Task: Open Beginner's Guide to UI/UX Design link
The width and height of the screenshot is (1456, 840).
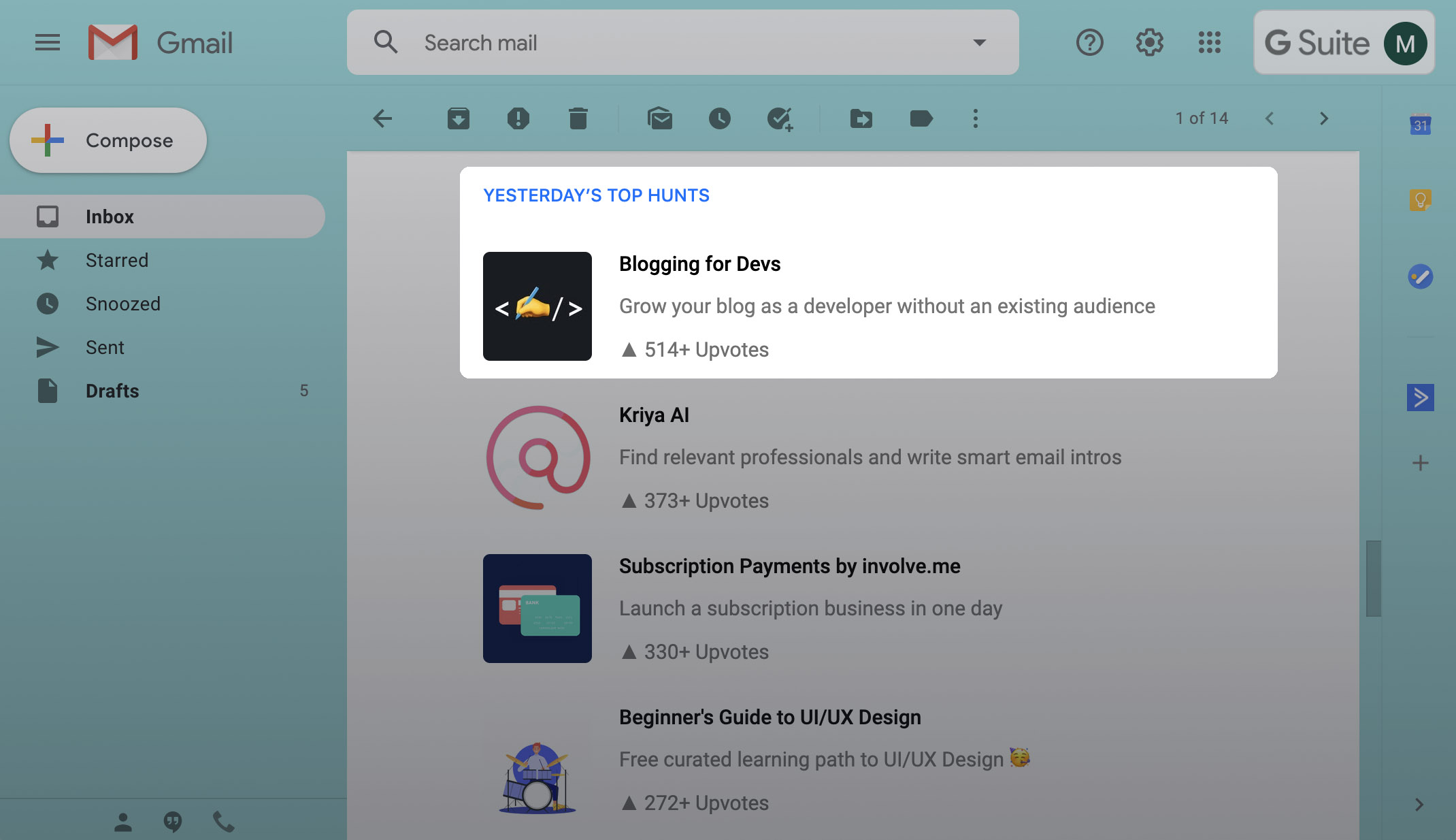Action: [x=770, y=717]
